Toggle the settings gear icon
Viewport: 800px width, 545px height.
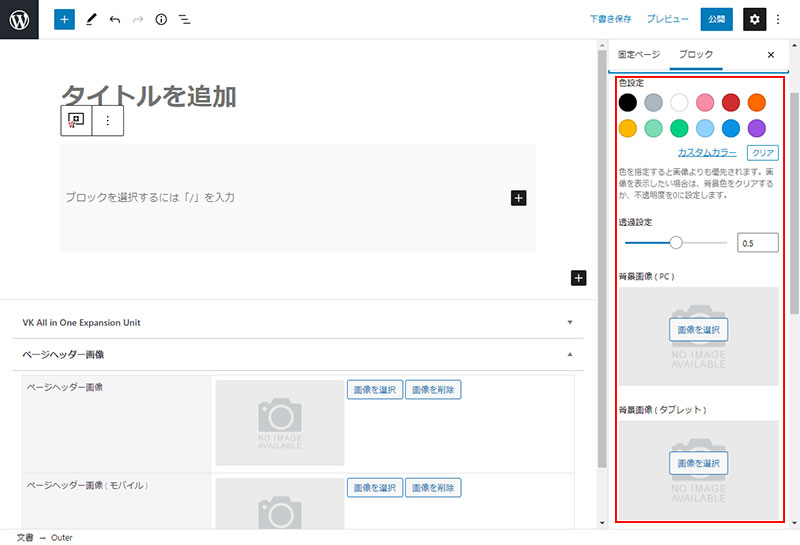pos(755,19)
